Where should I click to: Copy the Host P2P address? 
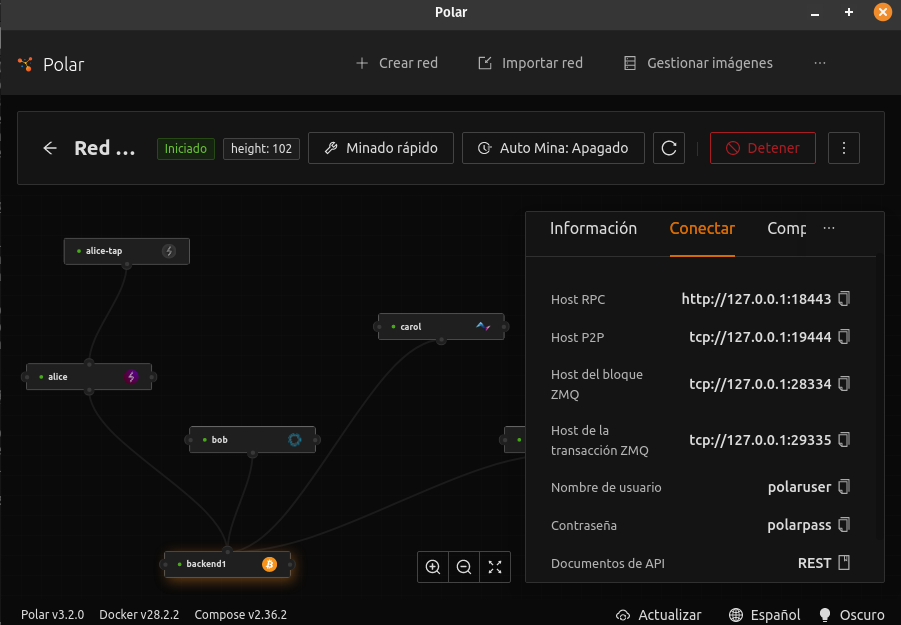click(x=844, y=337)
